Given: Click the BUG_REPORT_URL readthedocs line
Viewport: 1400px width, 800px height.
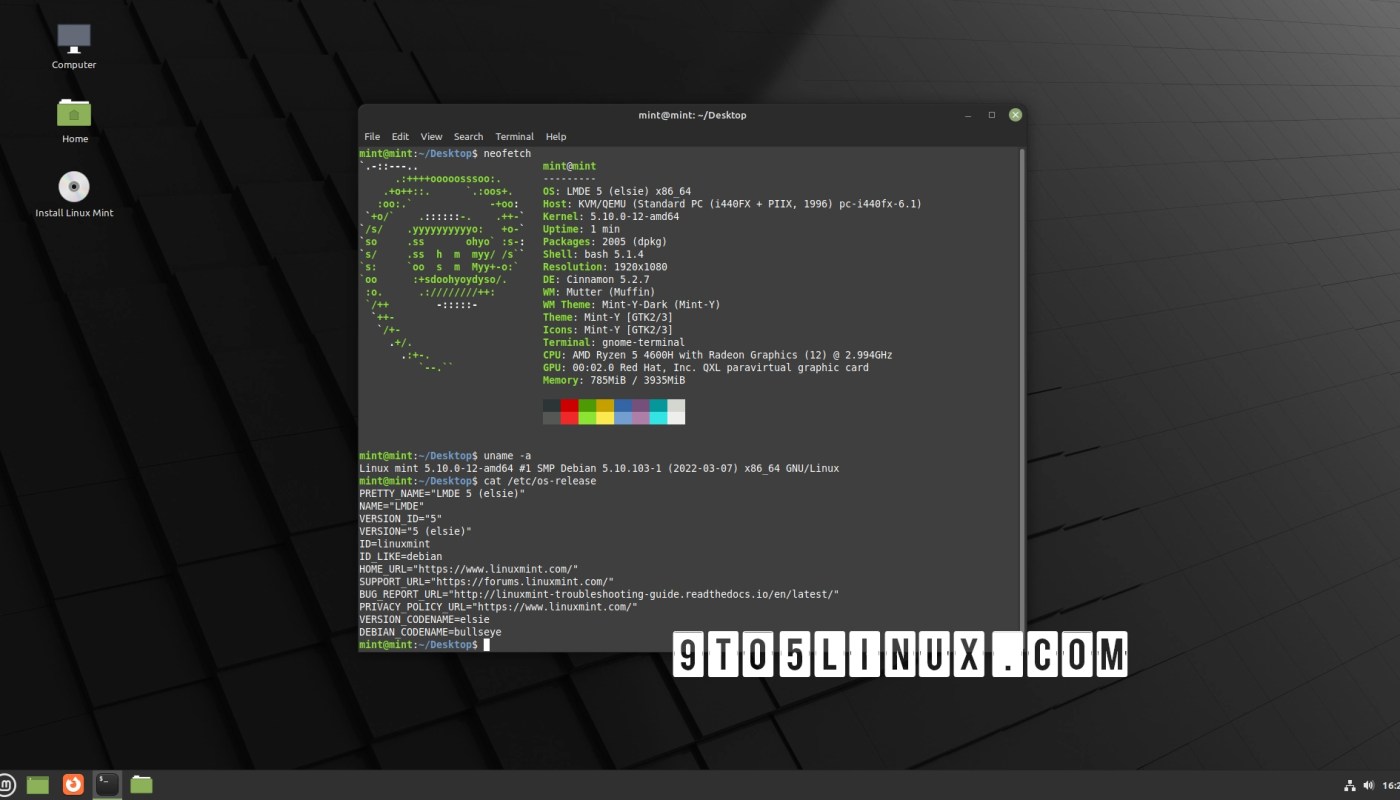Looking at the screenshot, I should tap(599, 594).
